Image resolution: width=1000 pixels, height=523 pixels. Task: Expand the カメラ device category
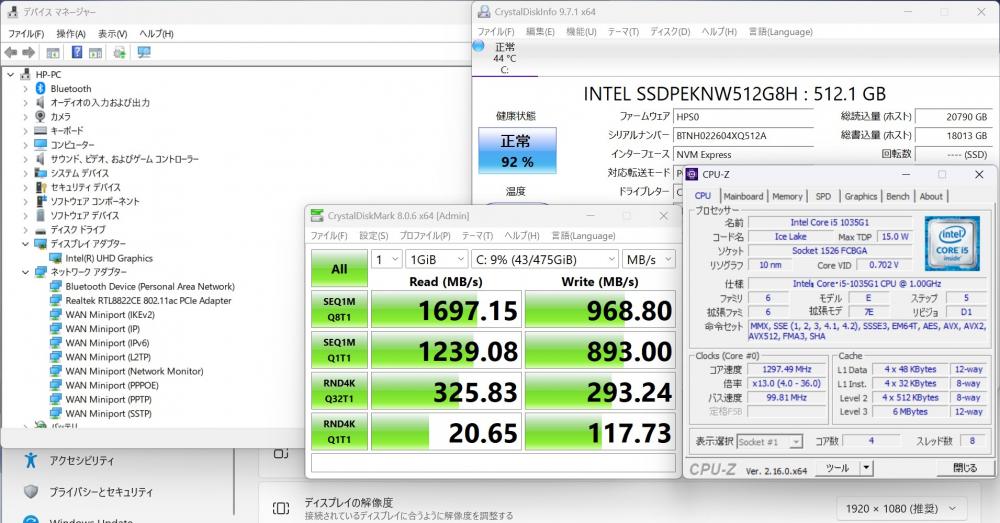point(26,117)
